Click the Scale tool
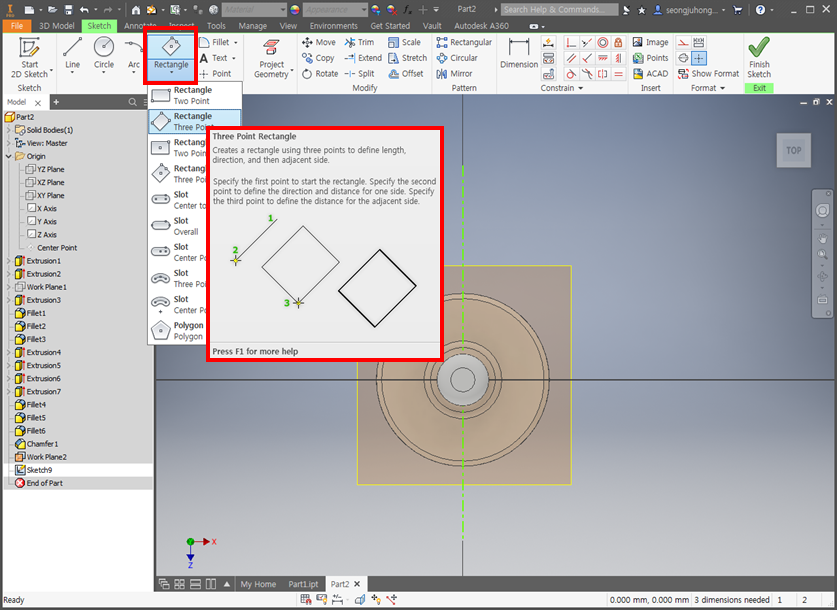The image size is (837, 610). click(405, 42)
